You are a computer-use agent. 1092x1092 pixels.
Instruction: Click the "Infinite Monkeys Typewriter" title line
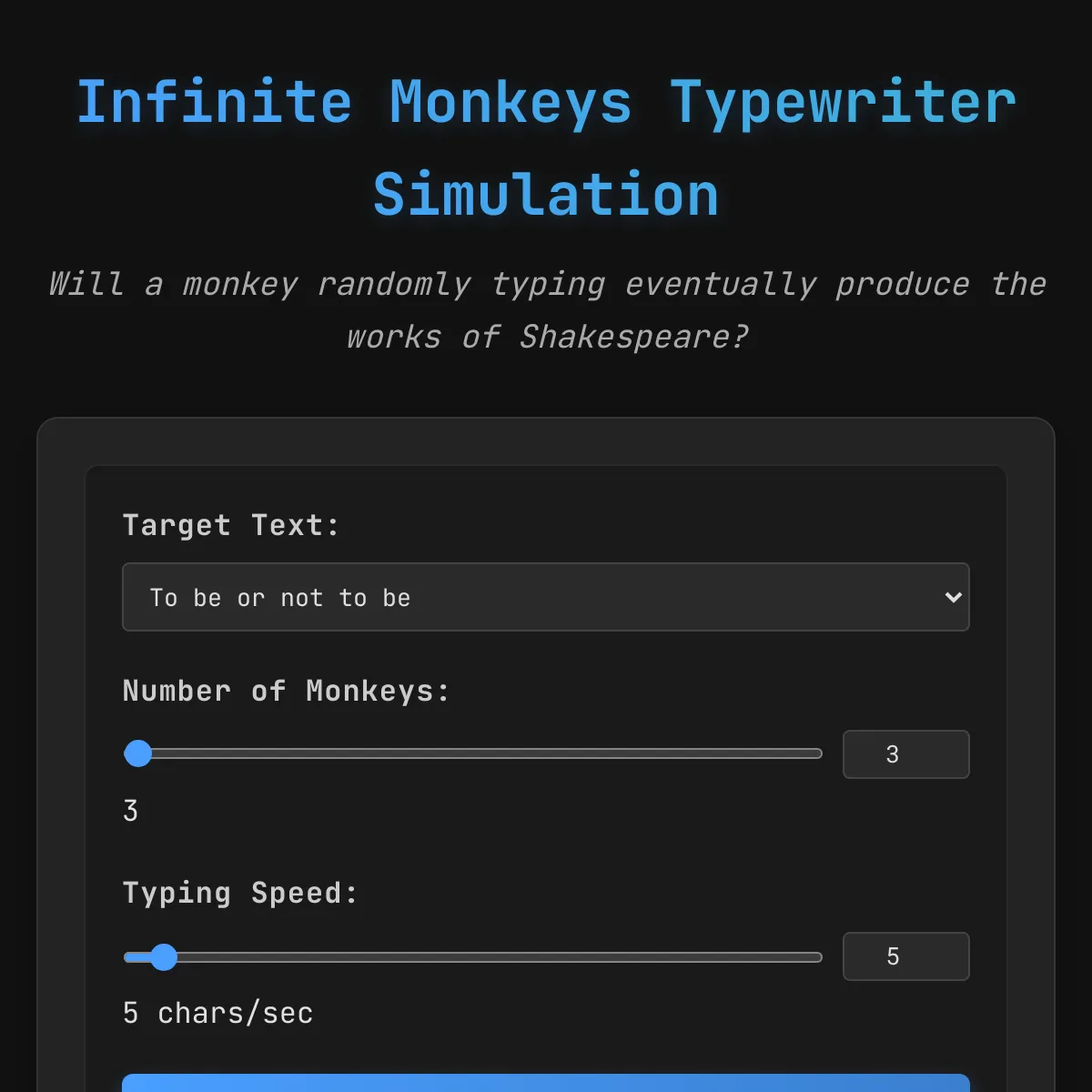(x=546, y=102)
